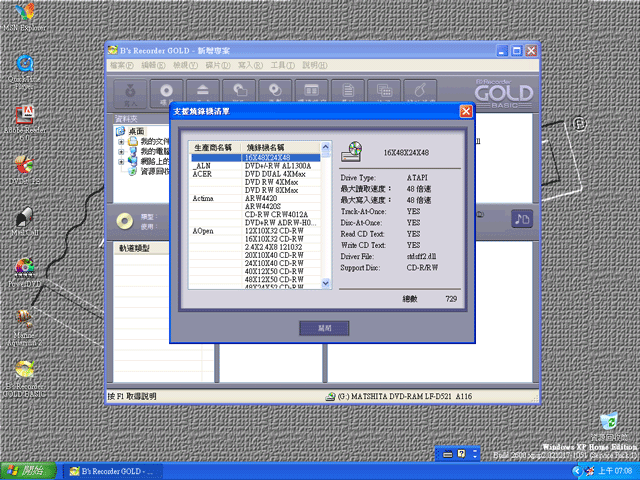
Task: Open the 說明(H) menu
Action: coord(315,65)
